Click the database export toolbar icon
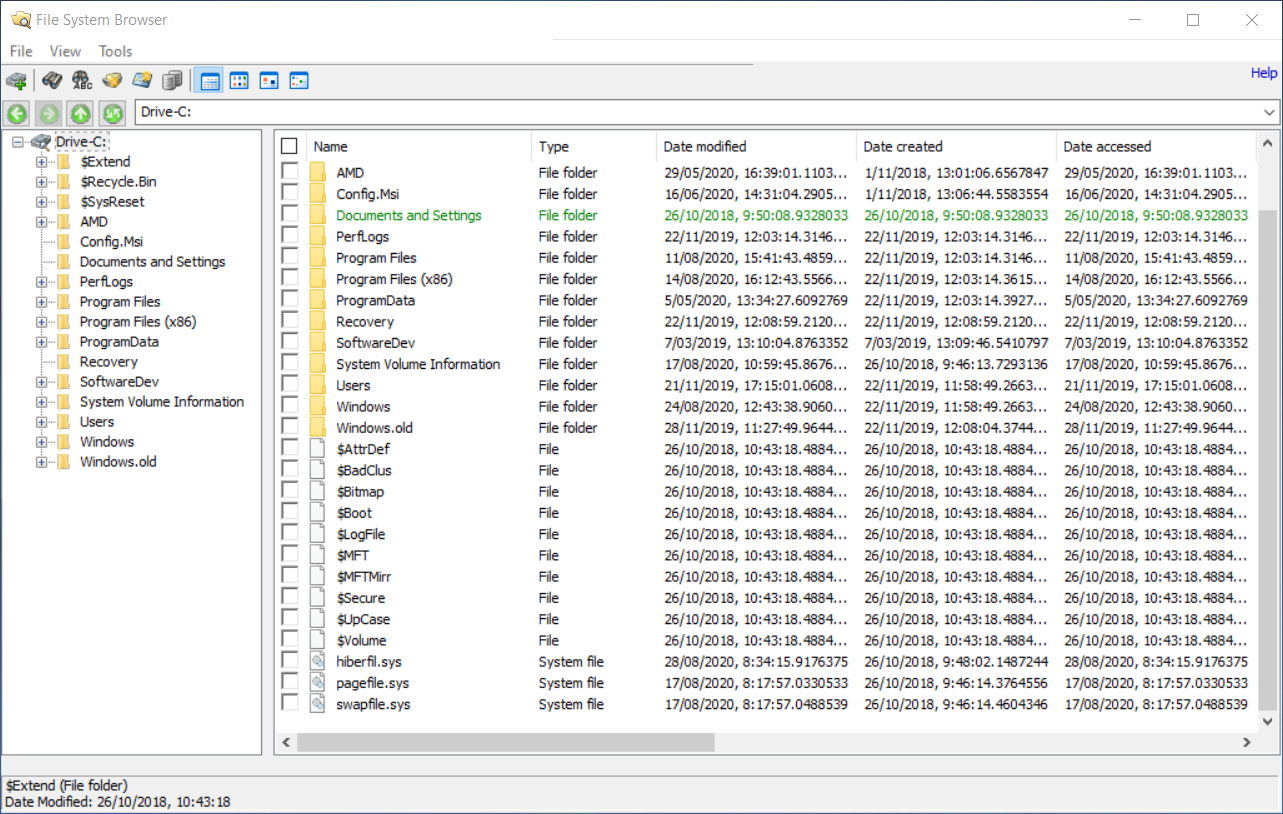The image size is (1283, 814). coord(172,80)
